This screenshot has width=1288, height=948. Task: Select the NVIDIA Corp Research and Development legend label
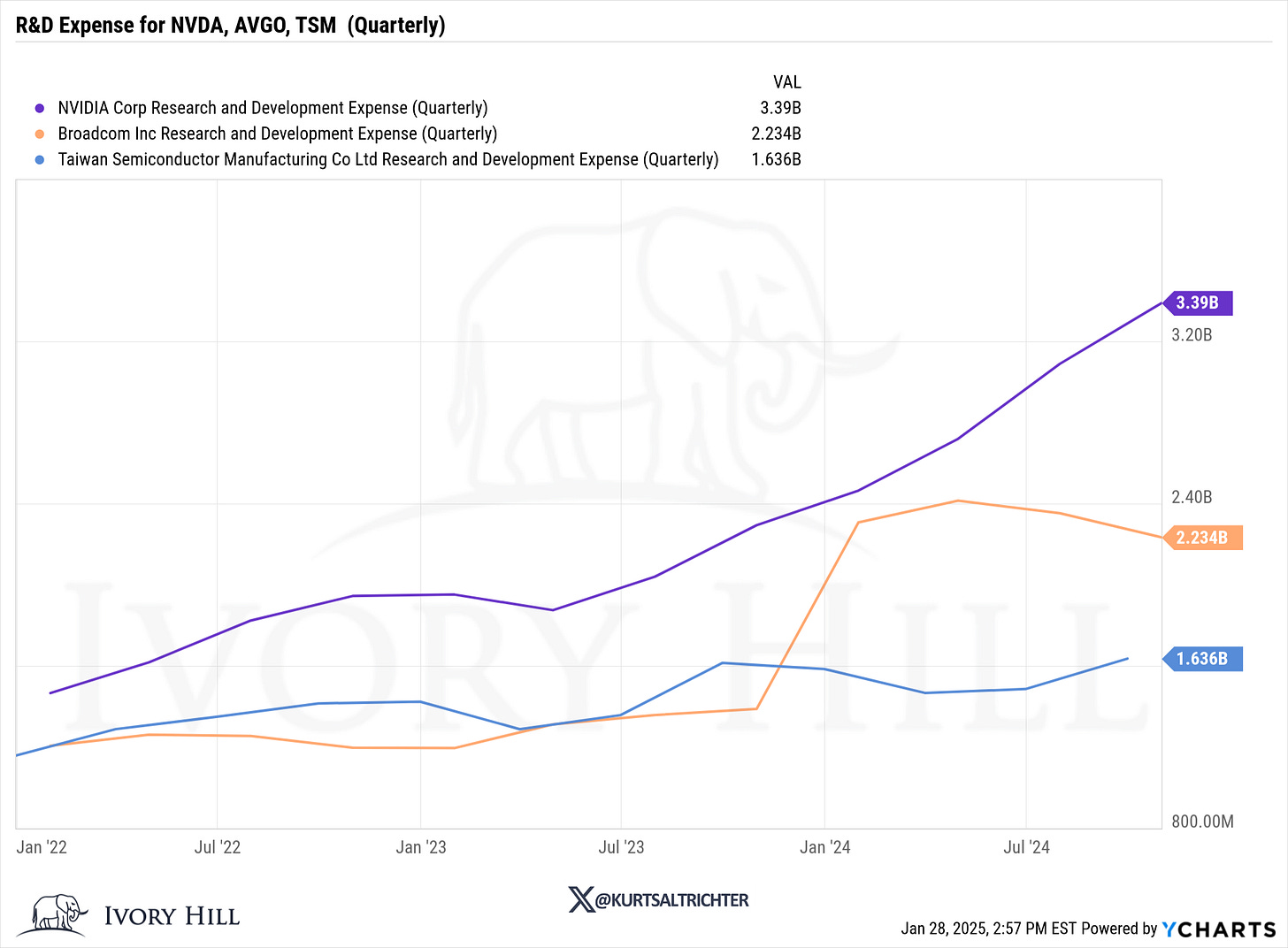[x=272, y=108]
